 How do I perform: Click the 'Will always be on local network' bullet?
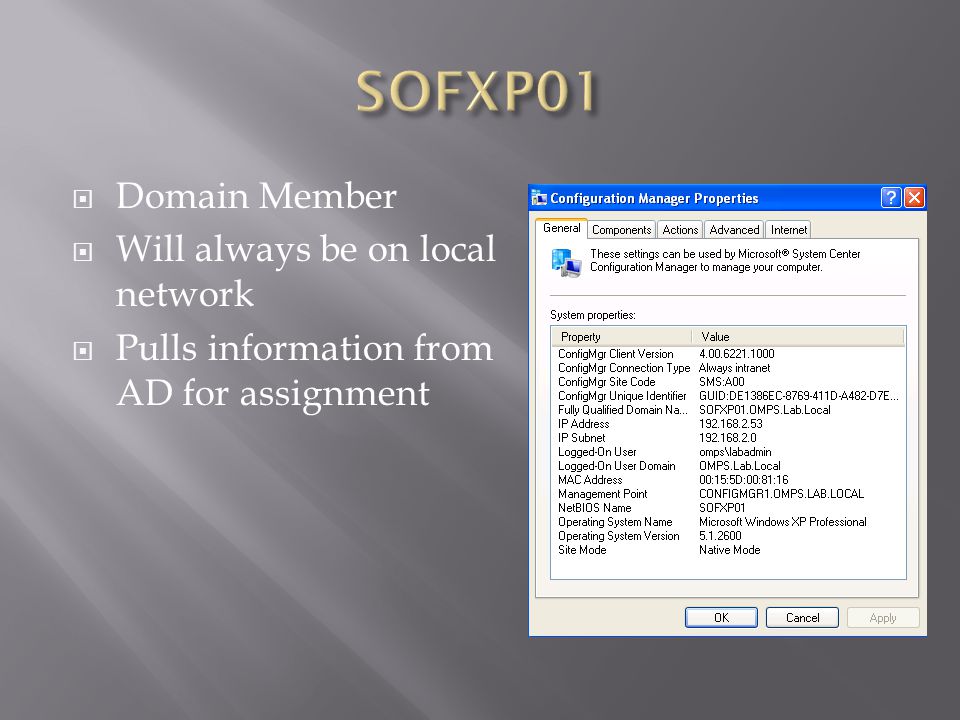pos(305,271)
